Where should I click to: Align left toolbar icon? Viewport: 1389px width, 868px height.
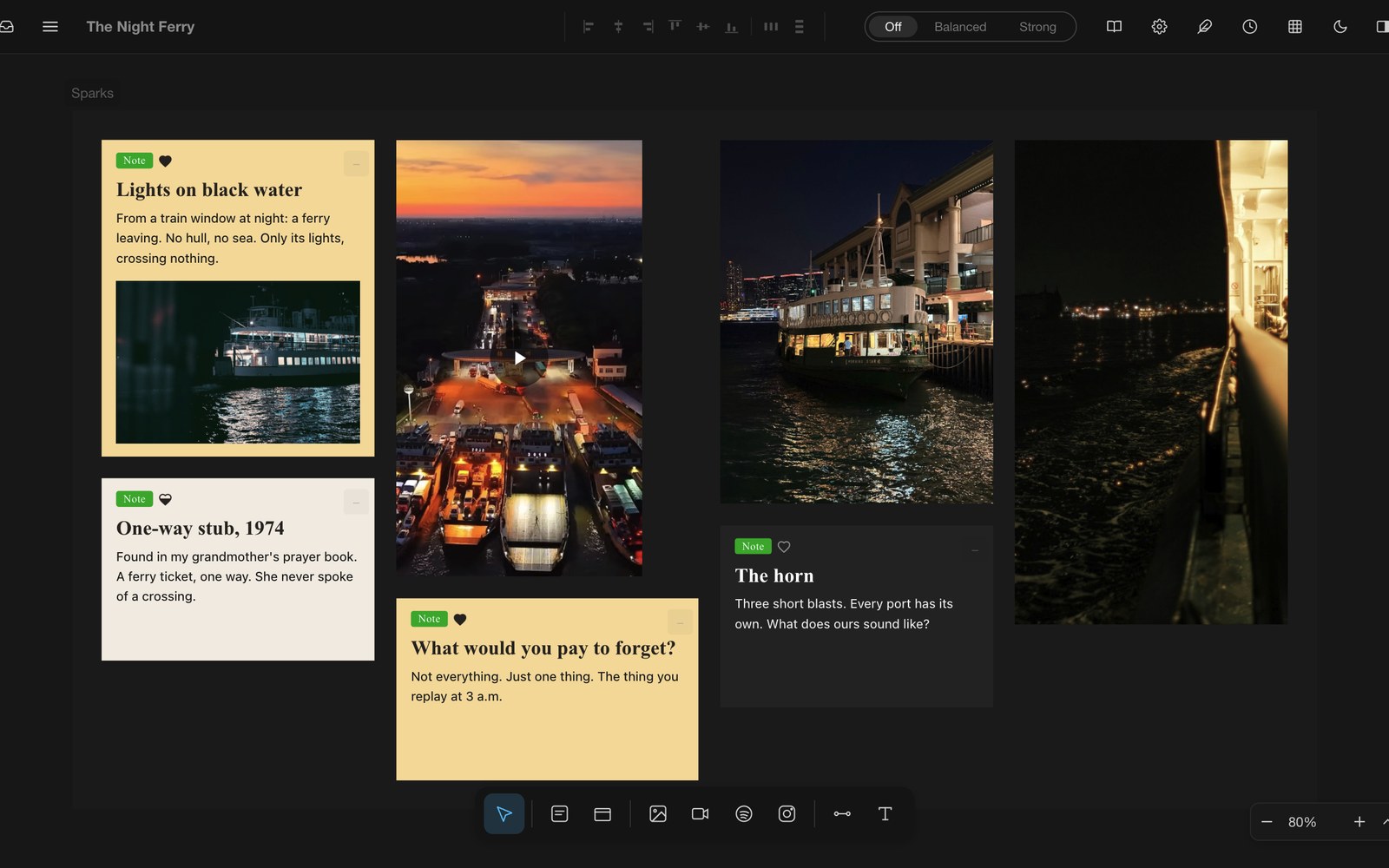click(x=589, y=27)
